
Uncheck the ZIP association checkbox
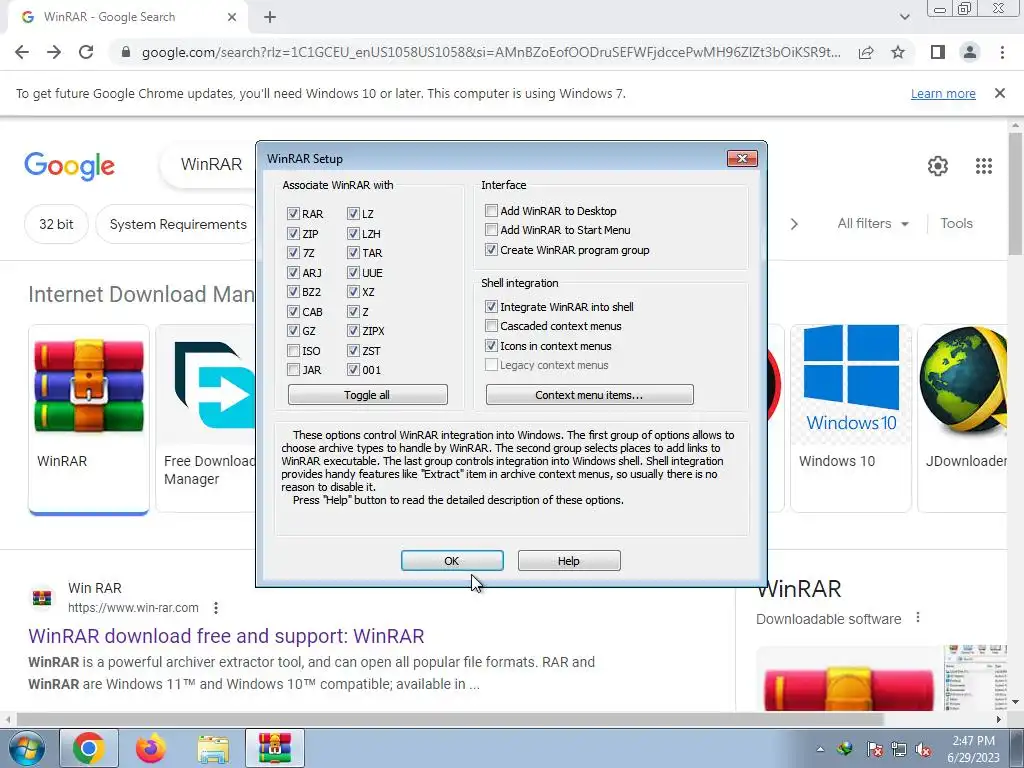pos(293,233)
